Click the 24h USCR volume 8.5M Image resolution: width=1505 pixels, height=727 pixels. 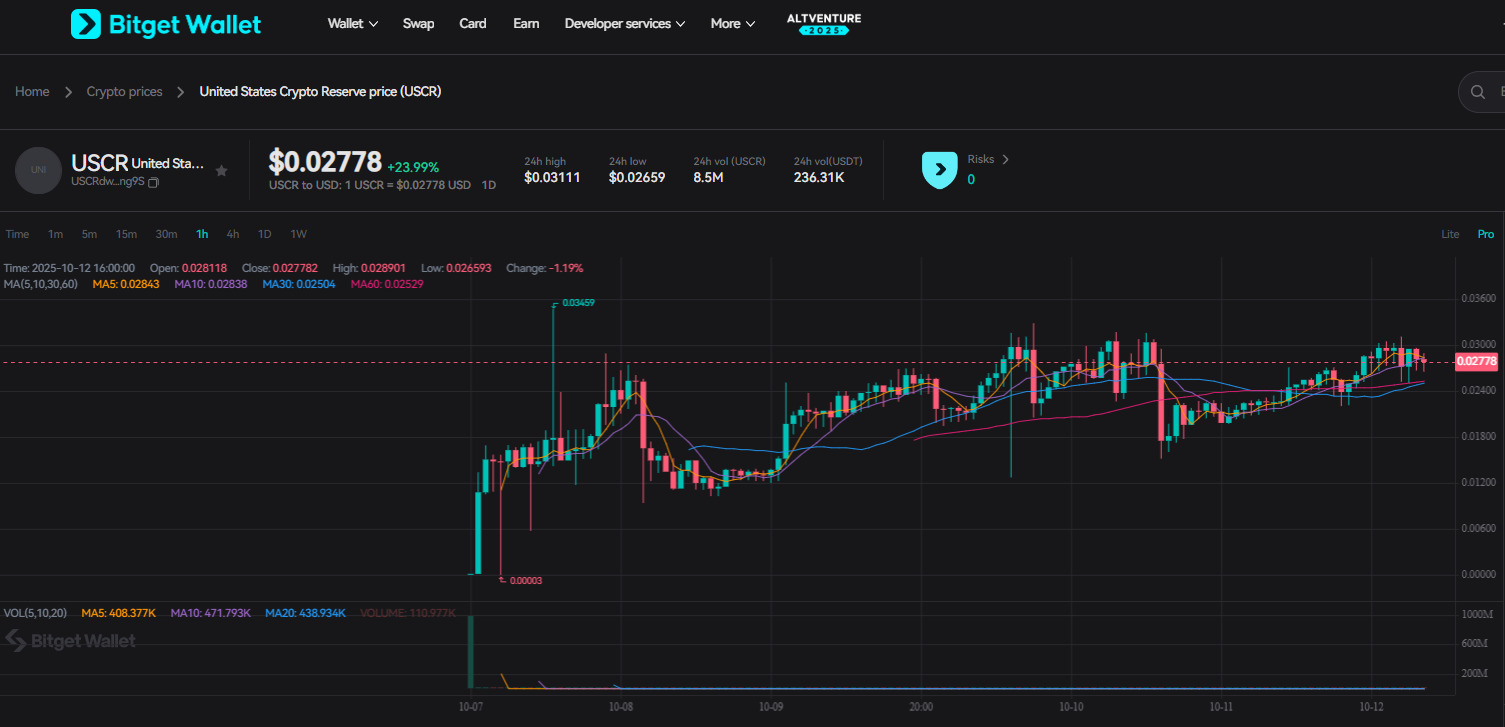[709, 178]
